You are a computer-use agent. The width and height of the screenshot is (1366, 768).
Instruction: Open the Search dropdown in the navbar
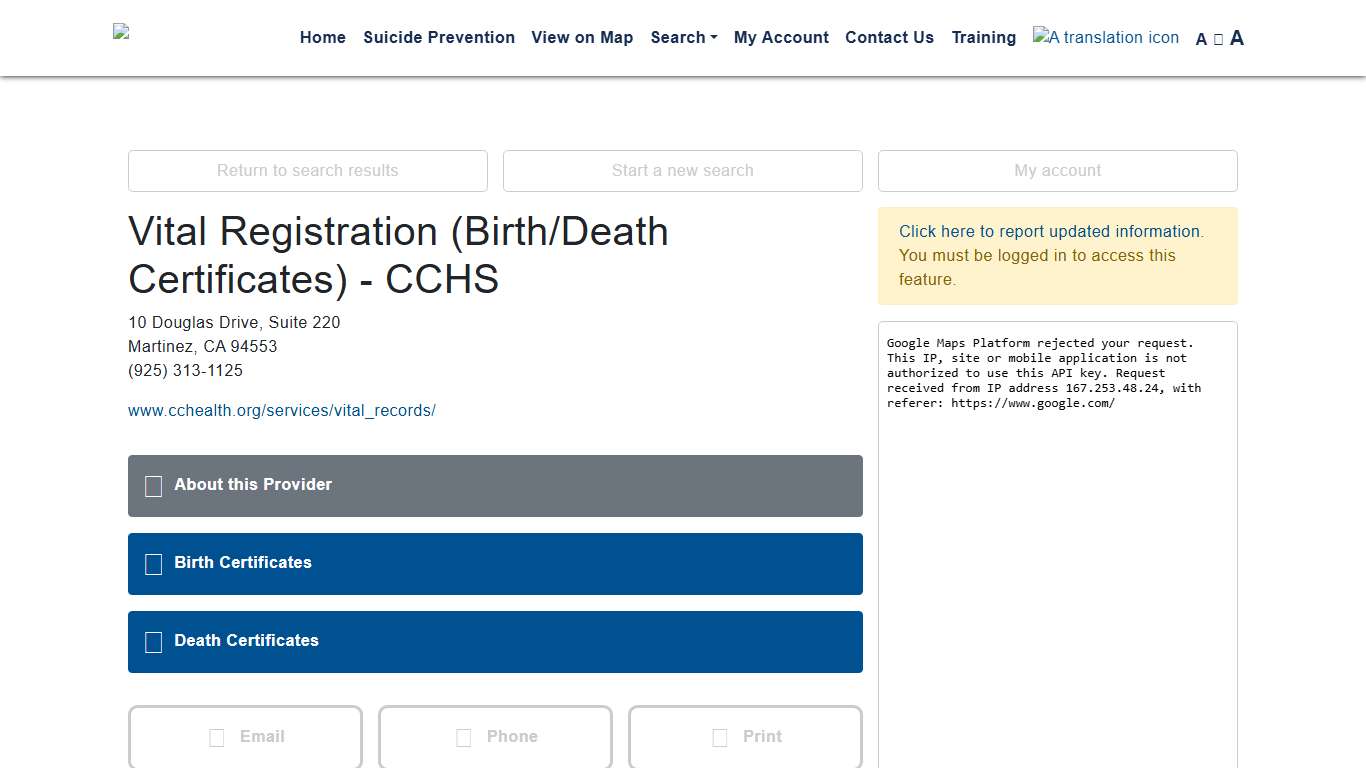pos(683,37)
